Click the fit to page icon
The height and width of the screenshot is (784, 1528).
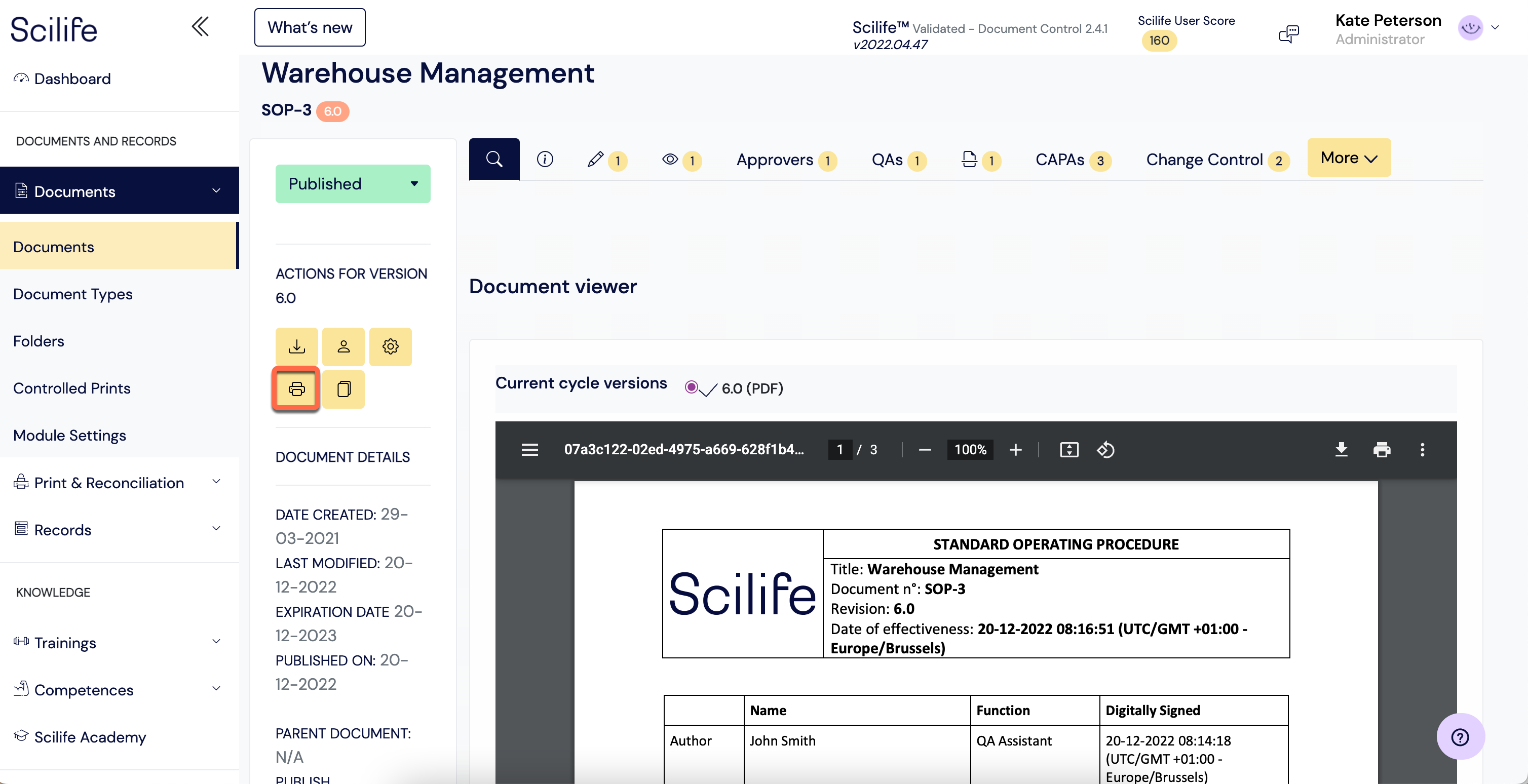1069,450
